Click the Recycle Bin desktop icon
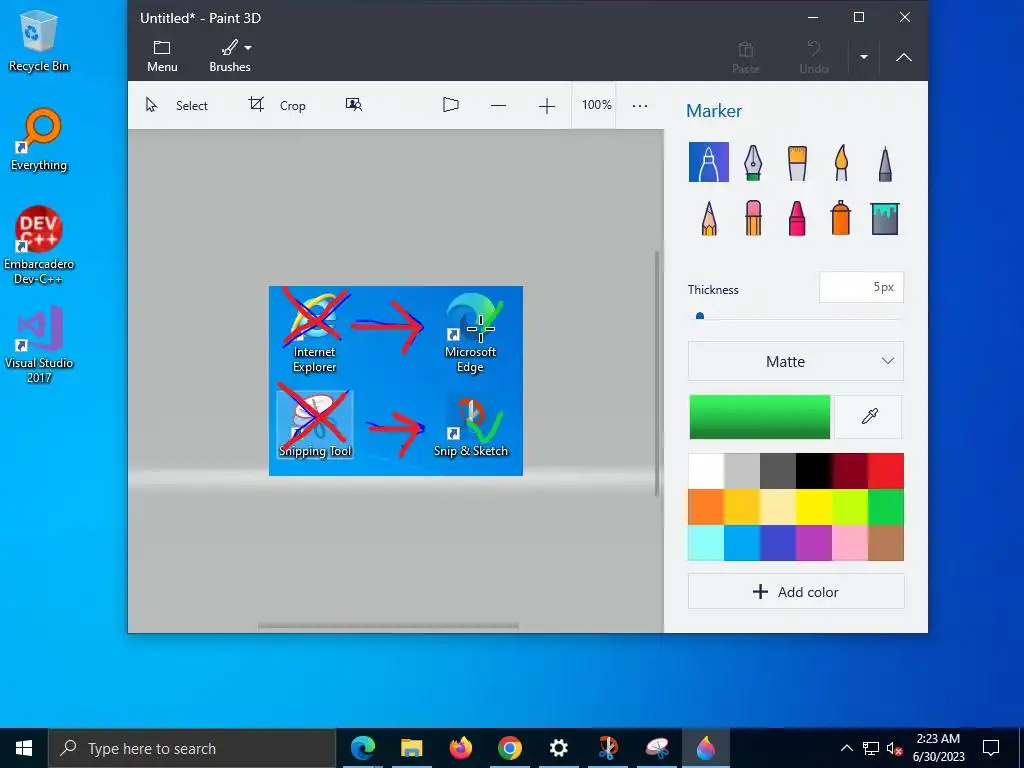 point(39,40)
